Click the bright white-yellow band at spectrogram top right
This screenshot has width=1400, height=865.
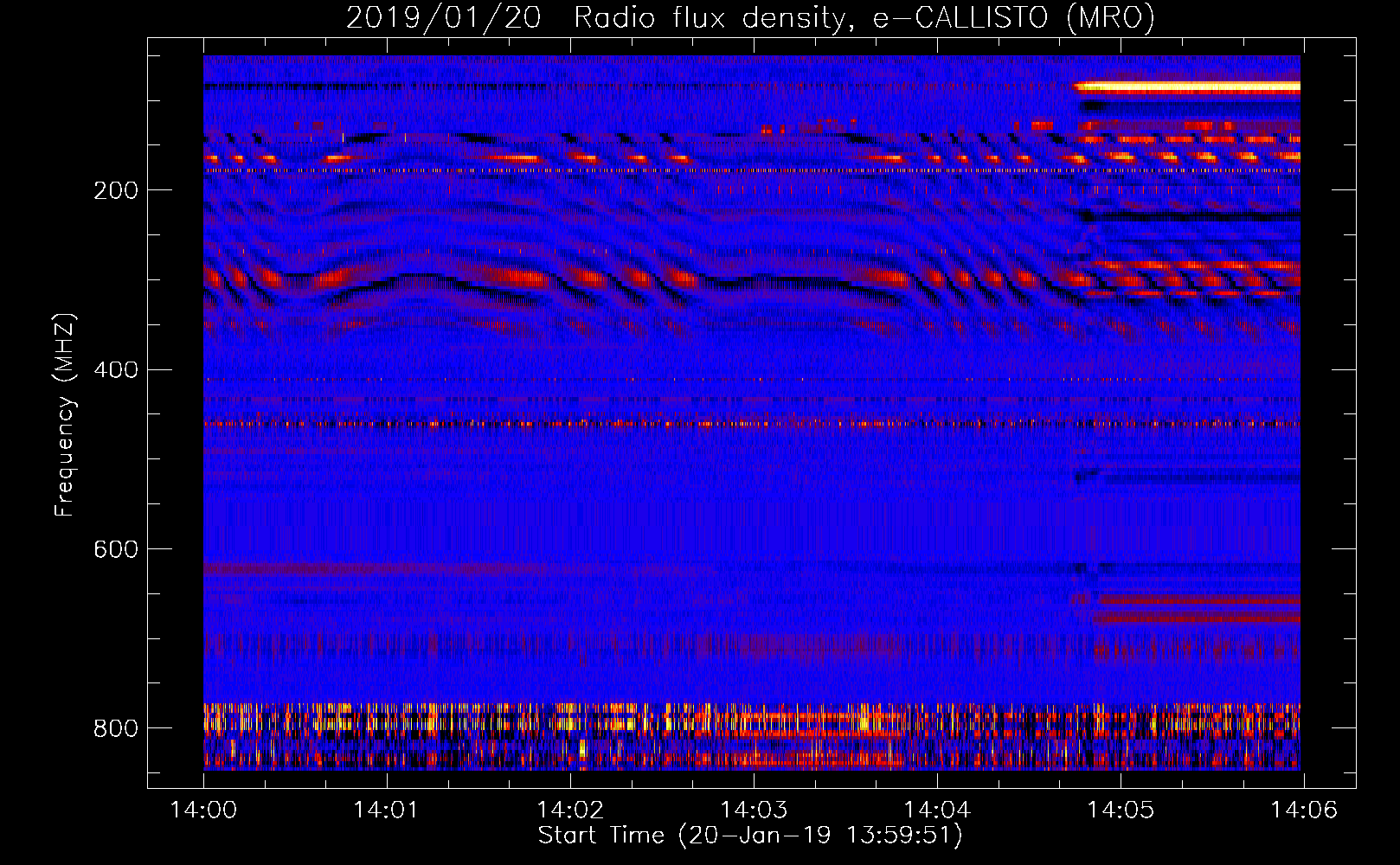(x=1187, y=86)
